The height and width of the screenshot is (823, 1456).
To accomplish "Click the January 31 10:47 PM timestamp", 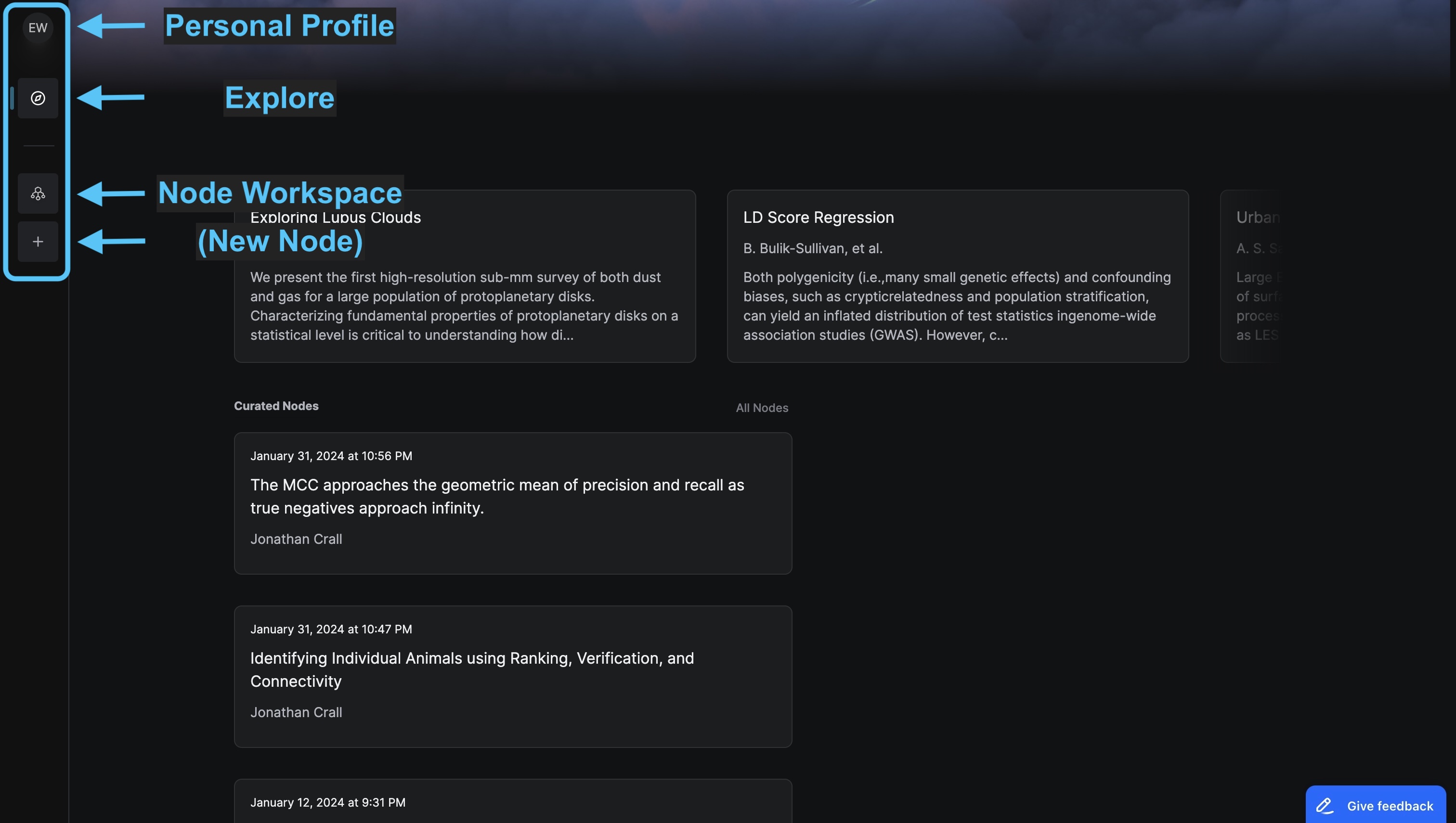I will point(331,629).
